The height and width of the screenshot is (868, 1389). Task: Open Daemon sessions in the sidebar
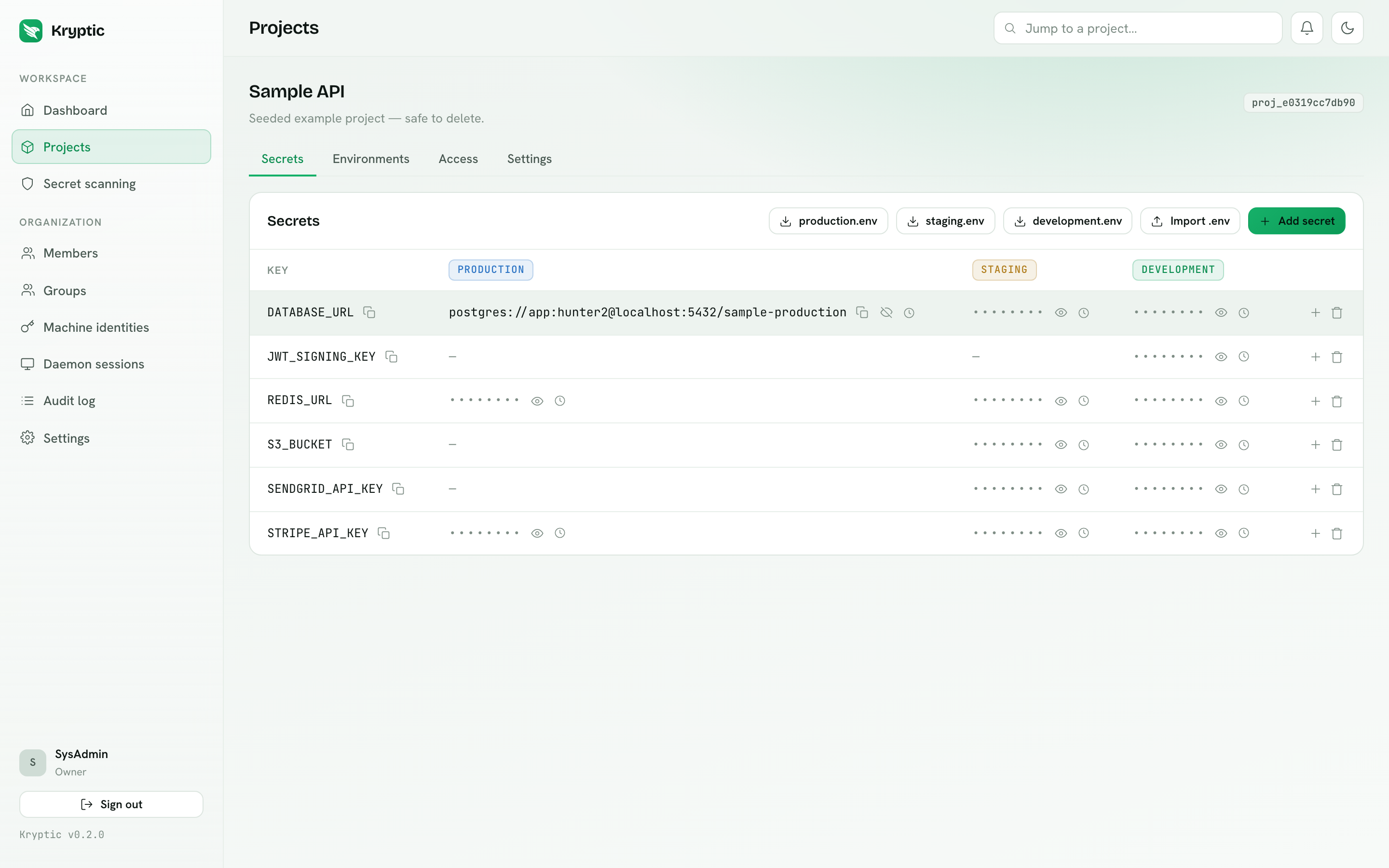111,364
